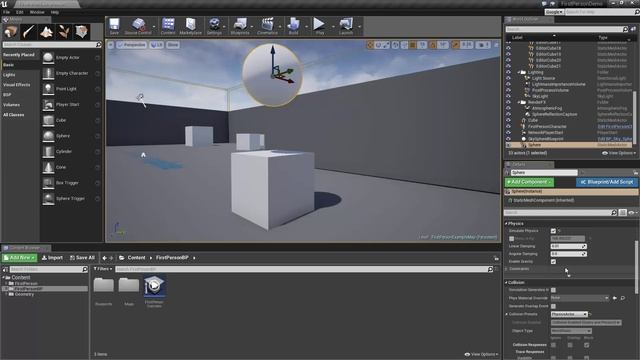Toggle visibility eye for Cube actor
The width and height of the screenshot is (640, 360).
click(508, 120)
